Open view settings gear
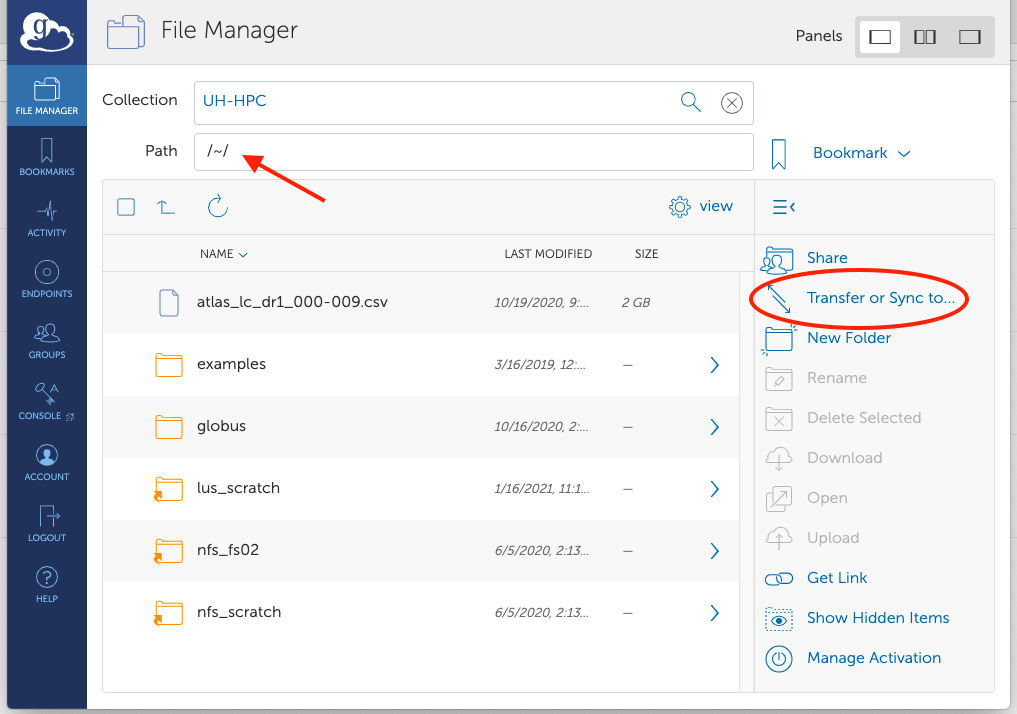The height and width of the screenshot is (714, 1017). [680, 206]
